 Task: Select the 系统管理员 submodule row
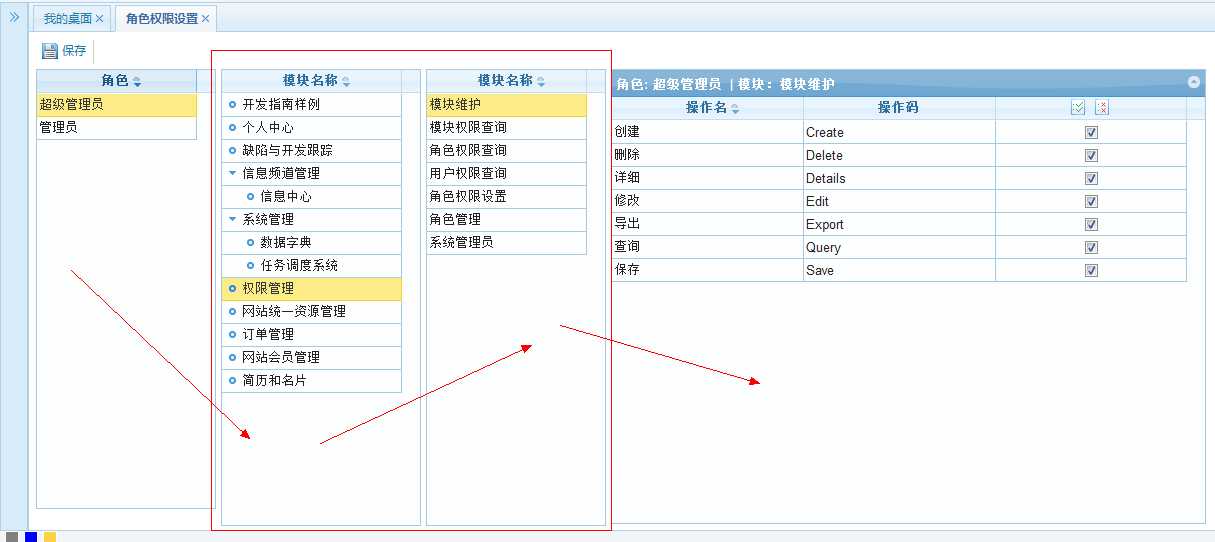tap(506, 242)
